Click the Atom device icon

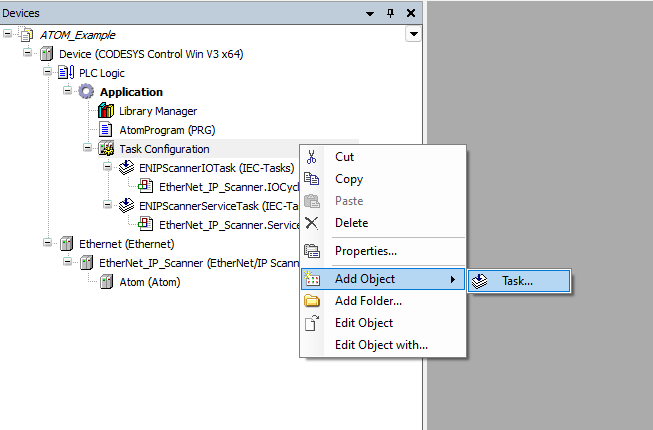[106, 282]
